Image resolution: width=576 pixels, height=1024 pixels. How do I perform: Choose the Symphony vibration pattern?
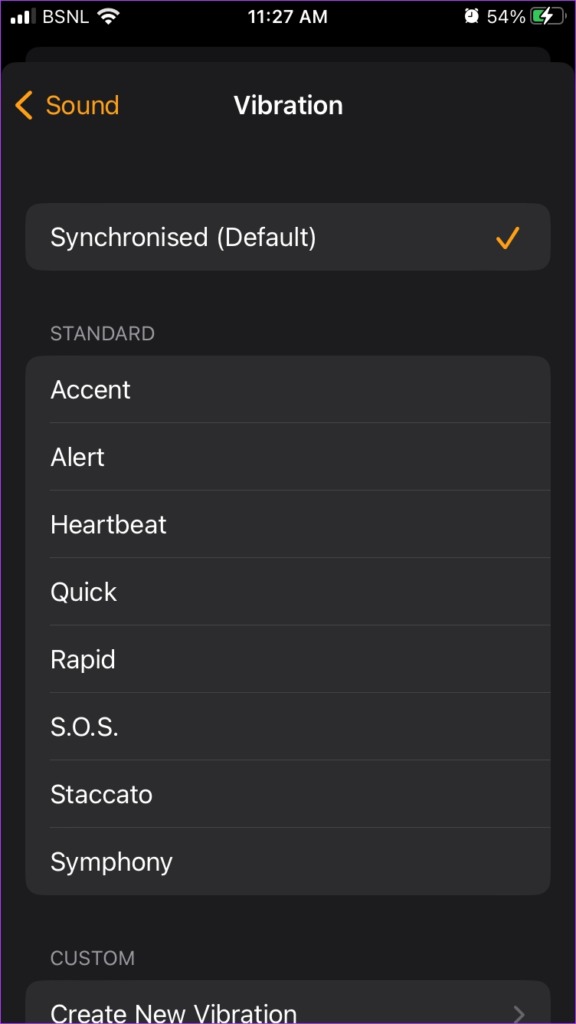click(x=288, y=861)
